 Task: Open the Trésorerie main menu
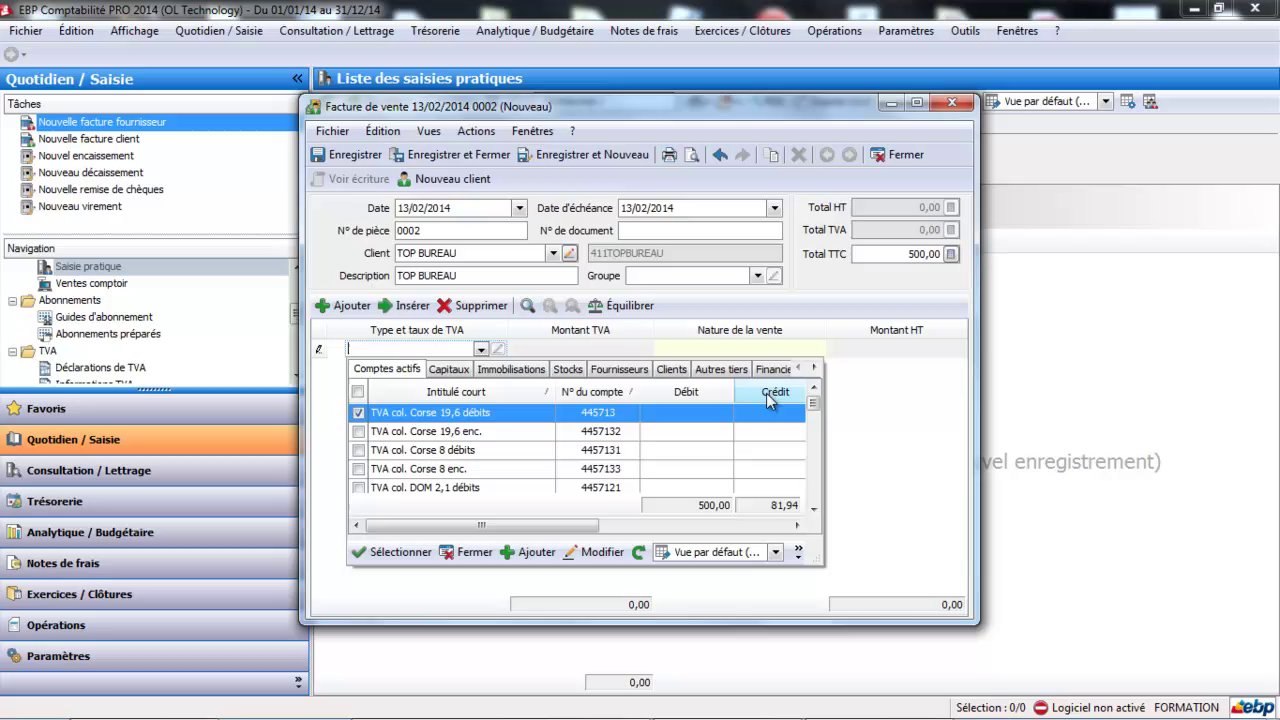[x=435, y=31]
